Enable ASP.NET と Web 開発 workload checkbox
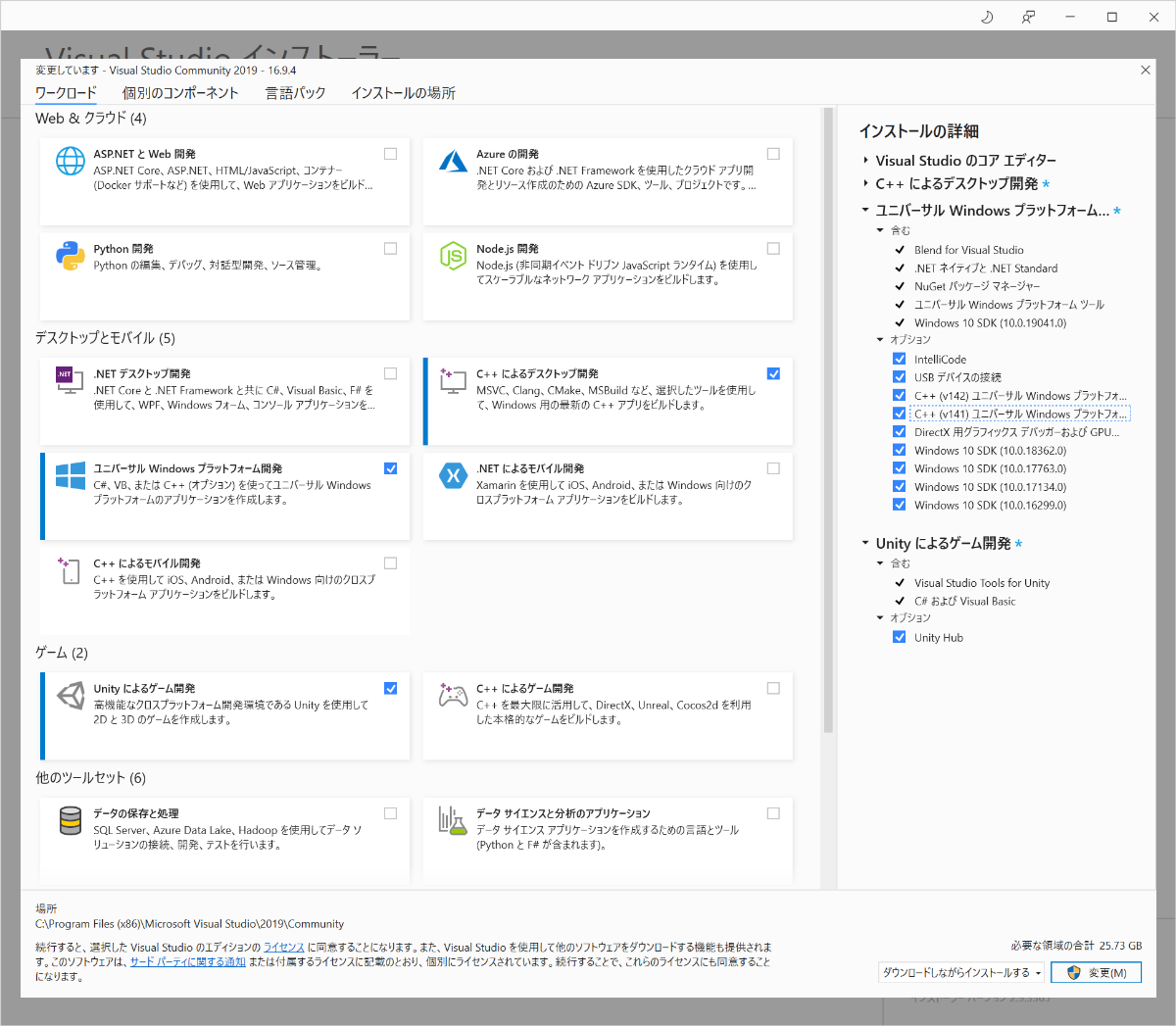This screenshot has width=1176, height=1026. [x=390, y=154]
